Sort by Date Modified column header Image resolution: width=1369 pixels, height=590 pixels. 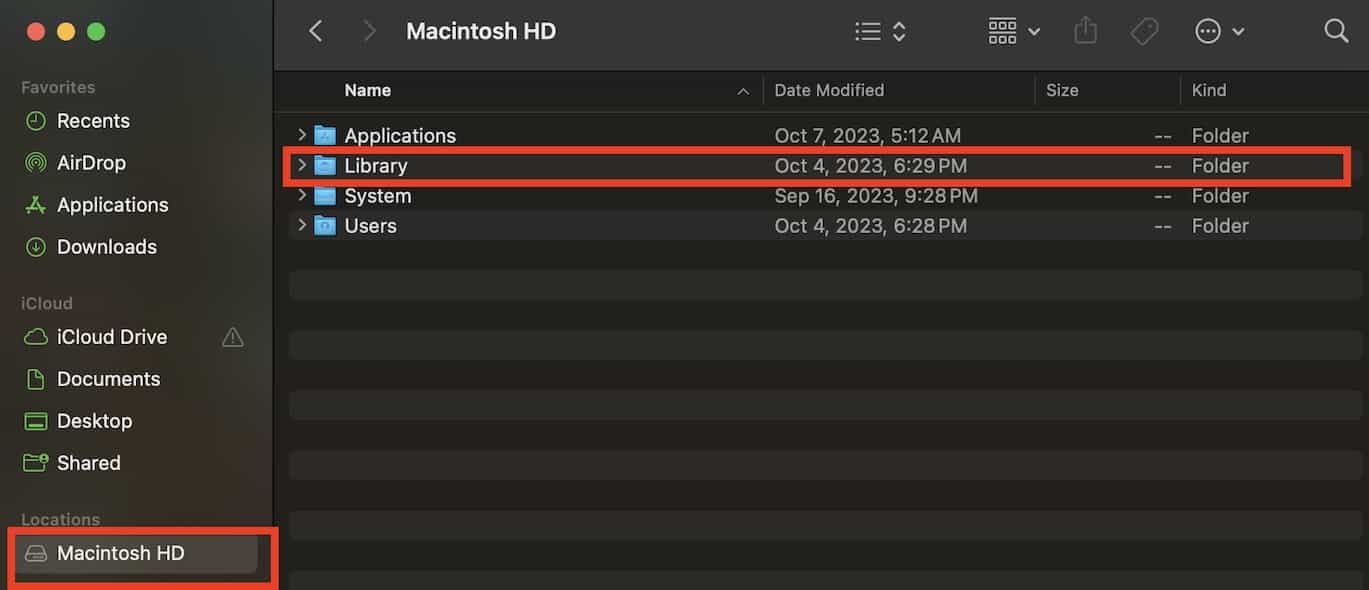click(x=829, y=90)
